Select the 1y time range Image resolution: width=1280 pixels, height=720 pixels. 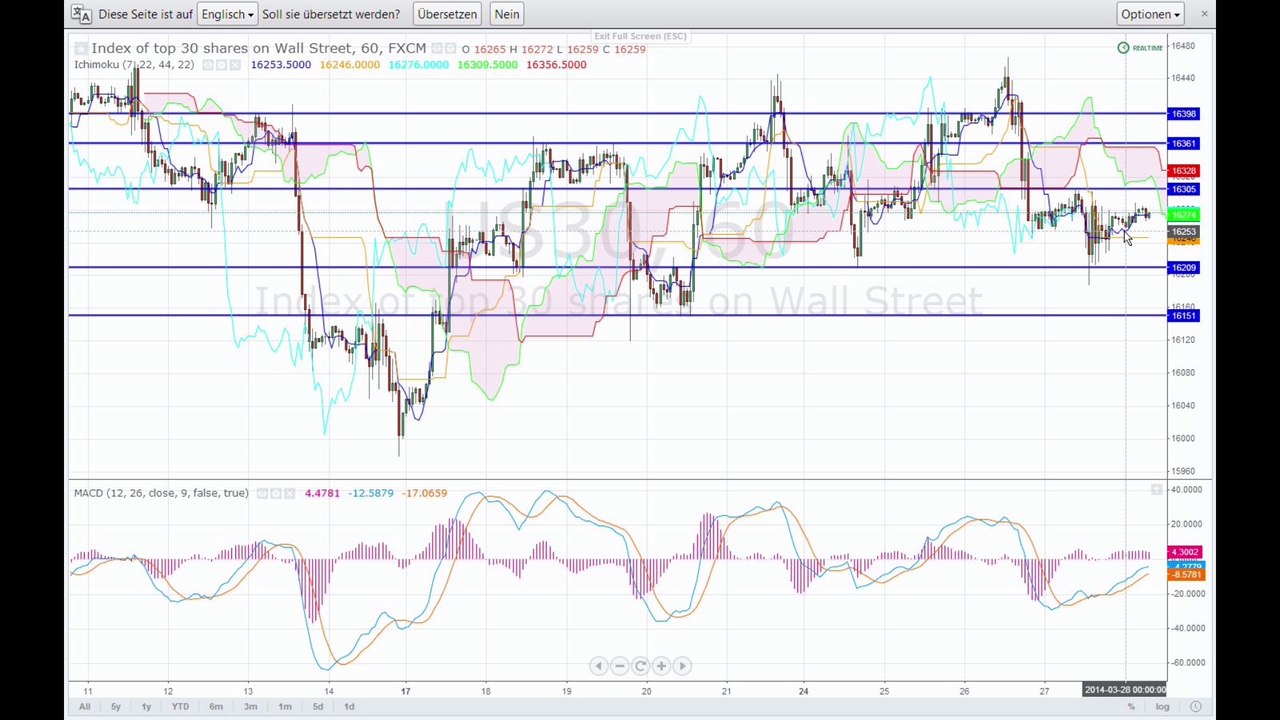click(146, 707)
